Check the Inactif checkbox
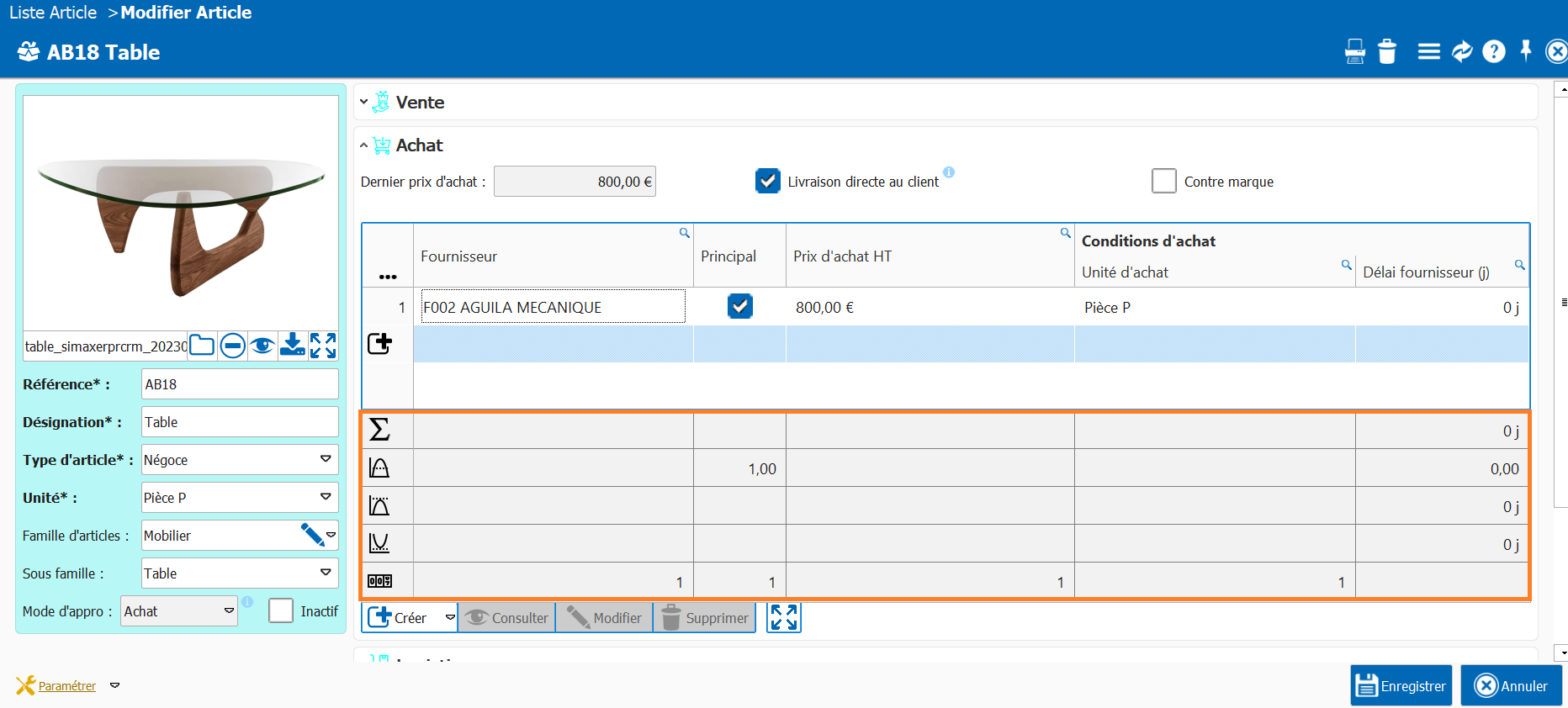Screen dimensions: 1568x708 (281, 610)
